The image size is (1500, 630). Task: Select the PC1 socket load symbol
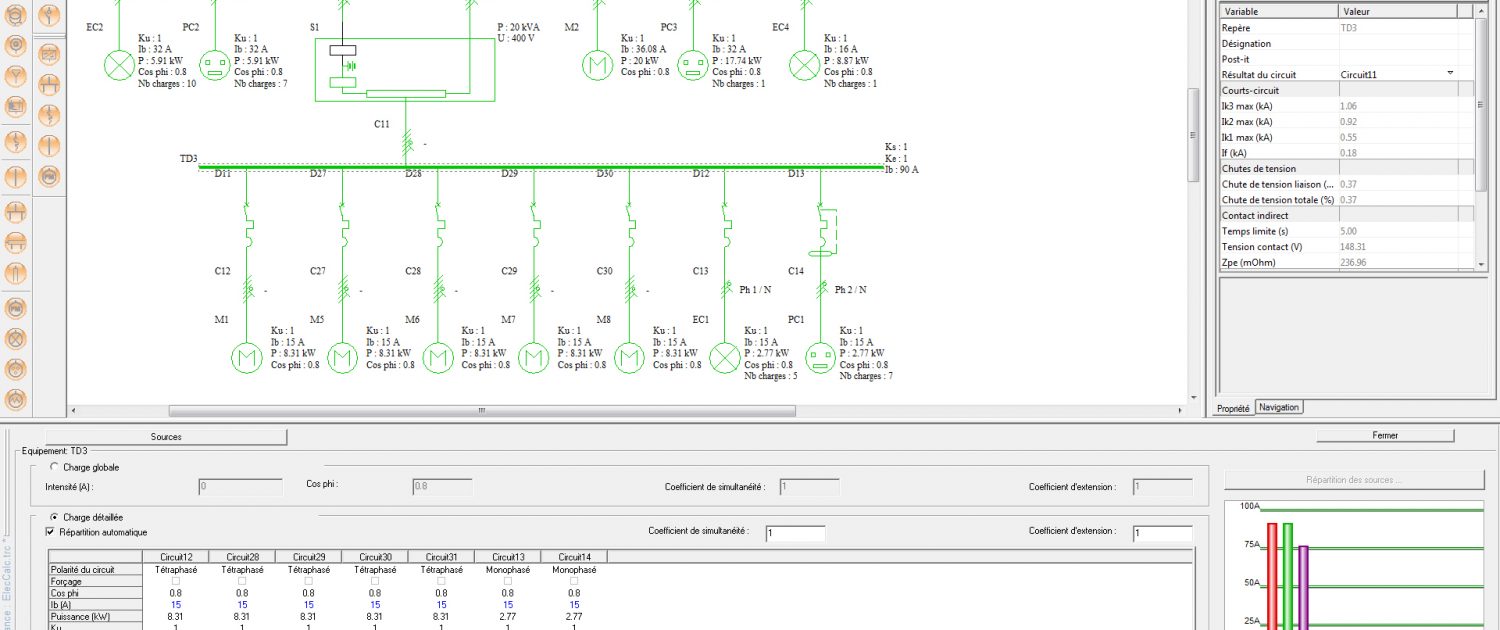click(820, 358)
